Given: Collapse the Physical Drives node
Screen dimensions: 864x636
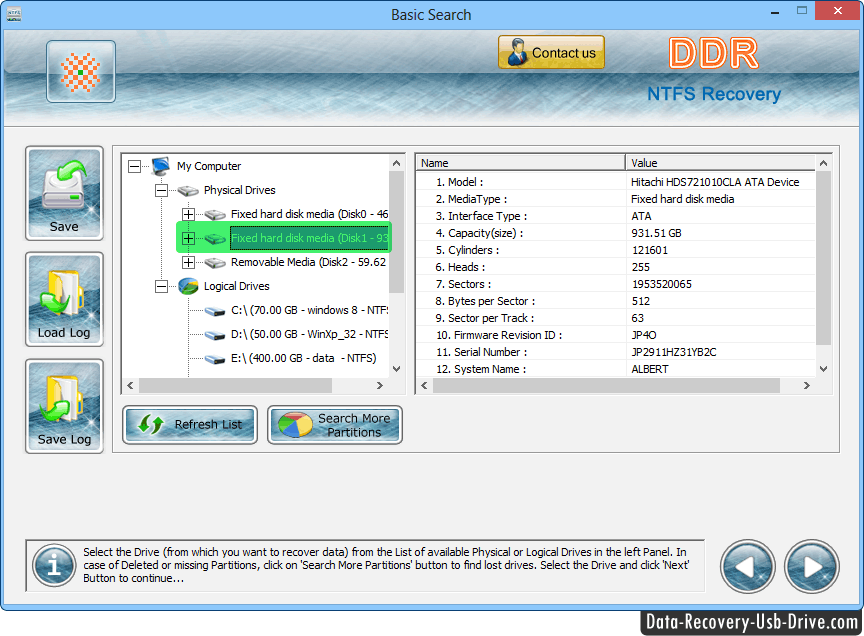Looking at the screenshot, I should pyautogui.click(x=161, y=190).
